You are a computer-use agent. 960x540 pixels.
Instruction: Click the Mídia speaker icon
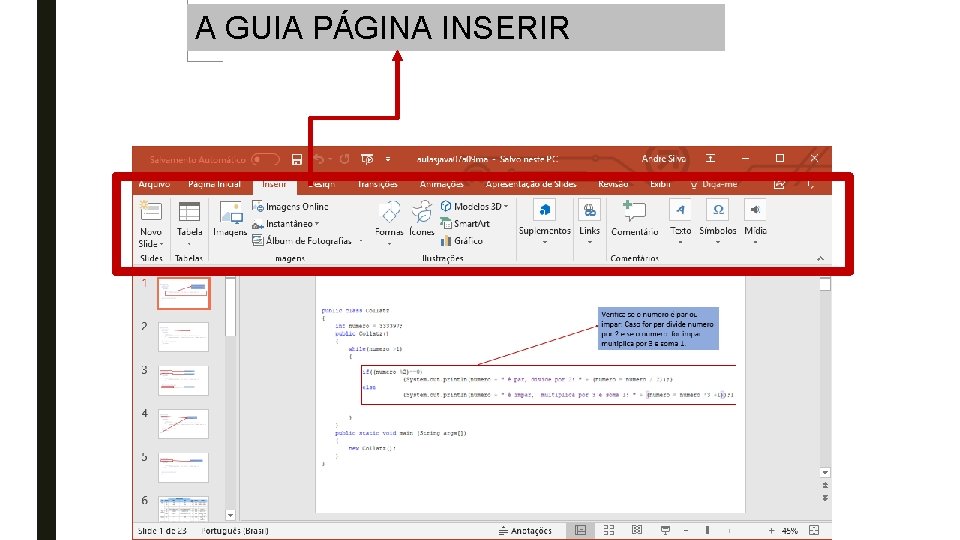756,210
